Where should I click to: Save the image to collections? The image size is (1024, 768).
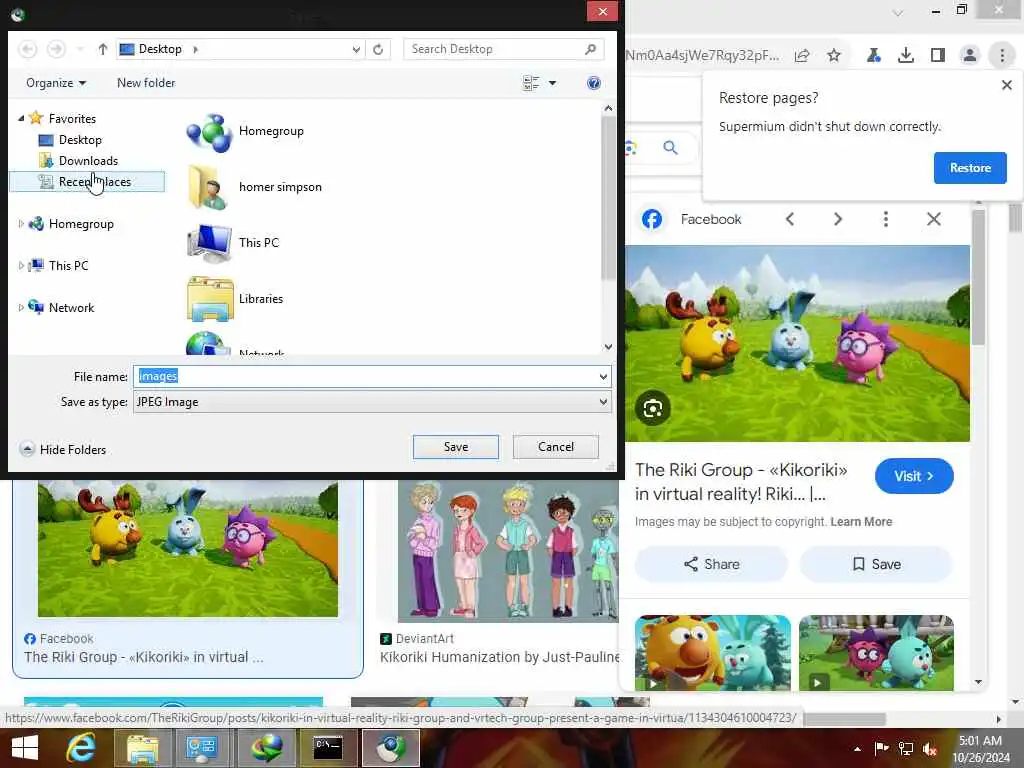[x=876, y=564]
